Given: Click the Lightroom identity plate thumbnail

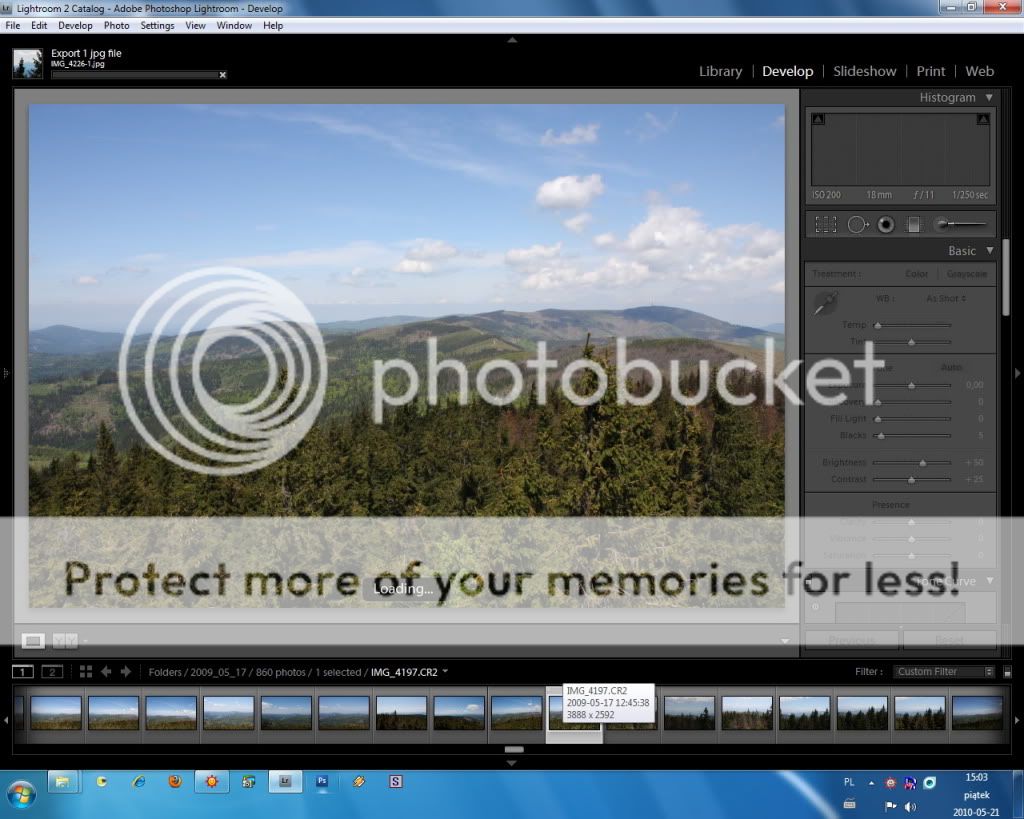Looking at the screenshot, I should pyautogui.click(x=27, y=63).
